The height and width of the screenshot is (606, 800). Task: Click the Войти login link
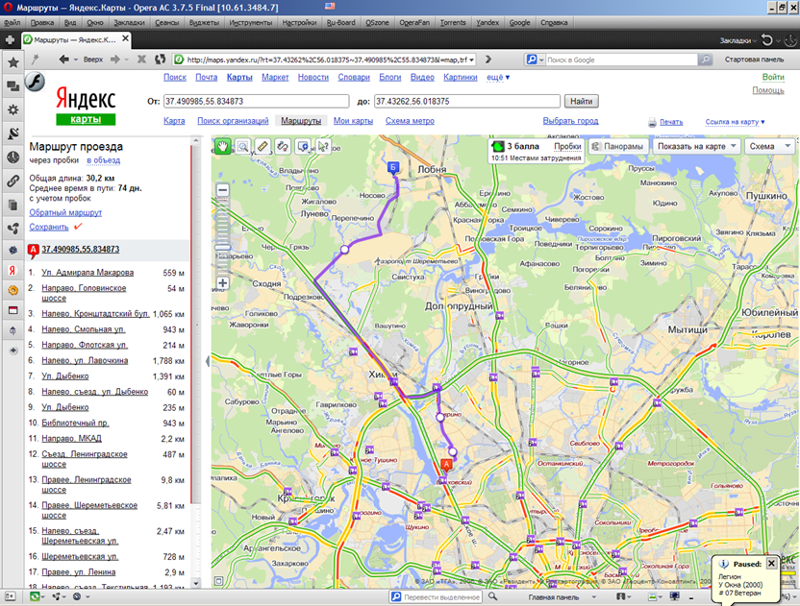(773, 77)
